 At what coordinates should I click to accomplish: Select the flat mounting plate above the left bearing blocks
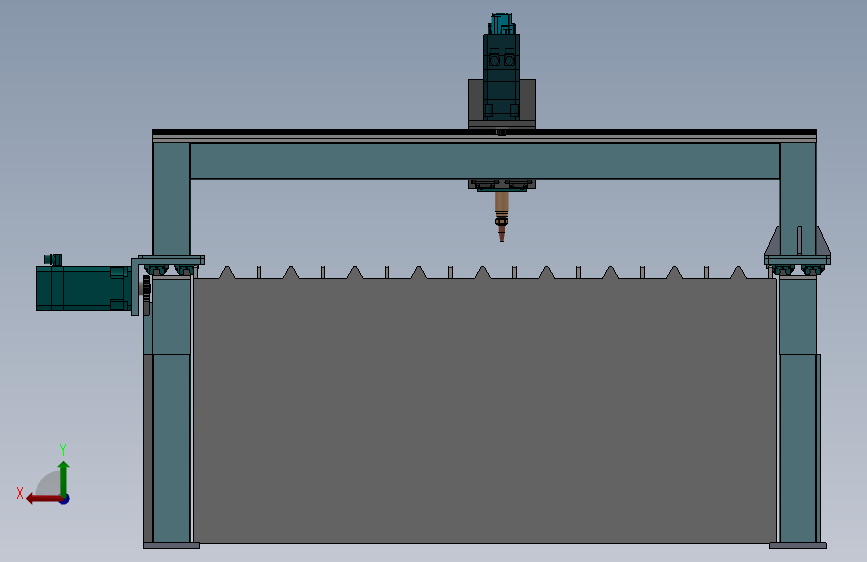pyautogui.click(x=171, y=260)
